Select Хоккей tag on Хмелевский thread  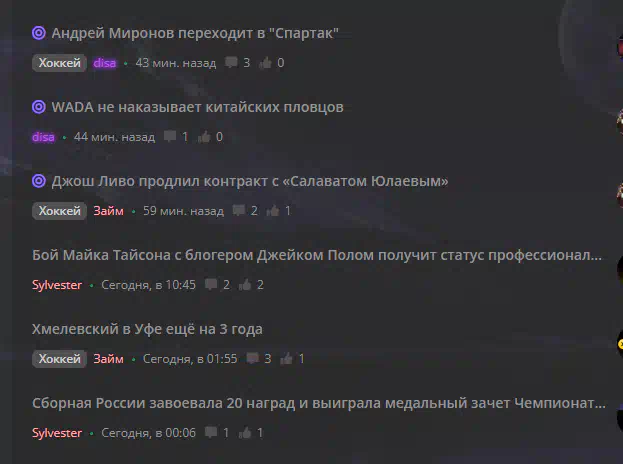60,359
